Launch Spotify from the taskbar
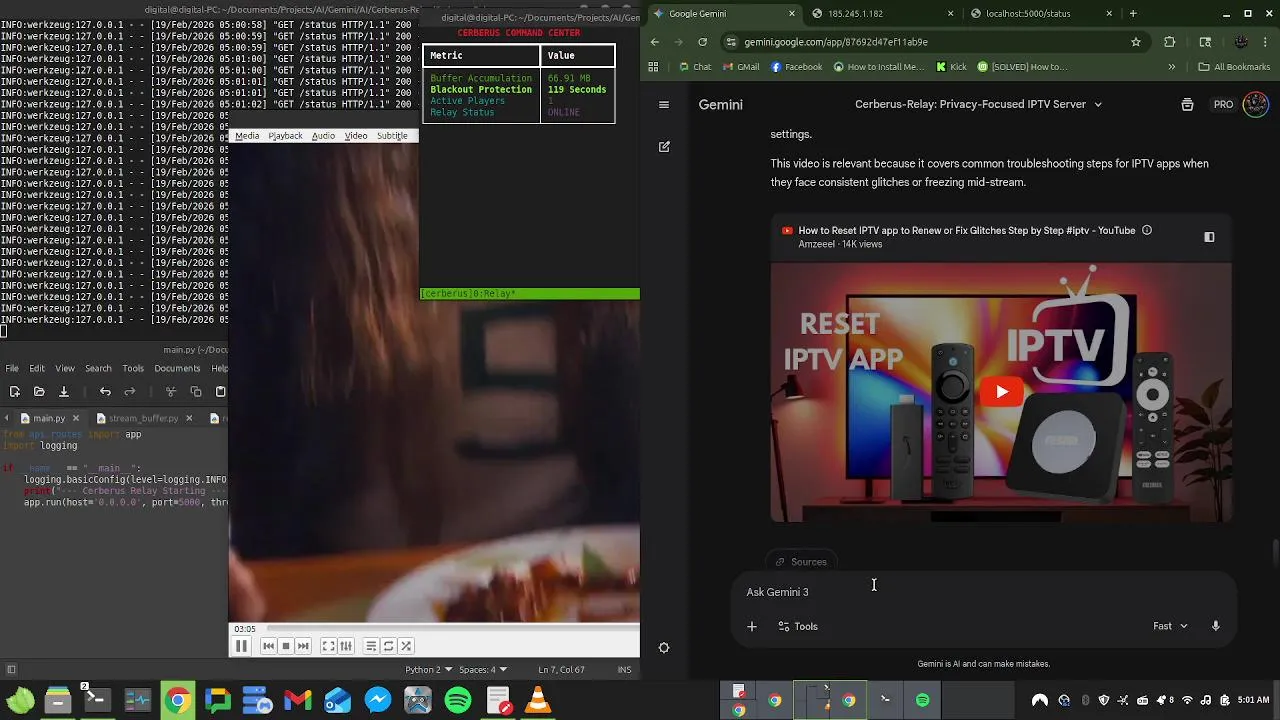 tap(458, 700)
